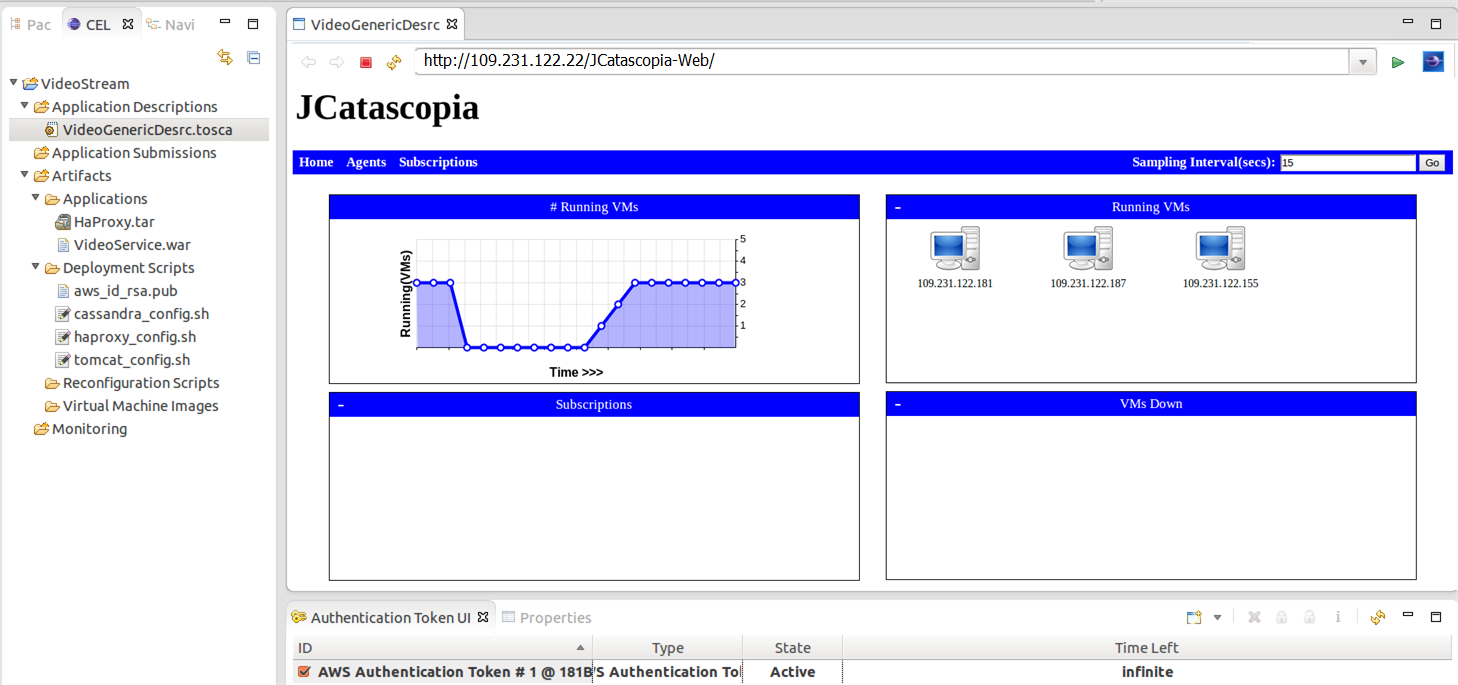
Task: Stop page loading with red stop icon
Action: point(366,62)
